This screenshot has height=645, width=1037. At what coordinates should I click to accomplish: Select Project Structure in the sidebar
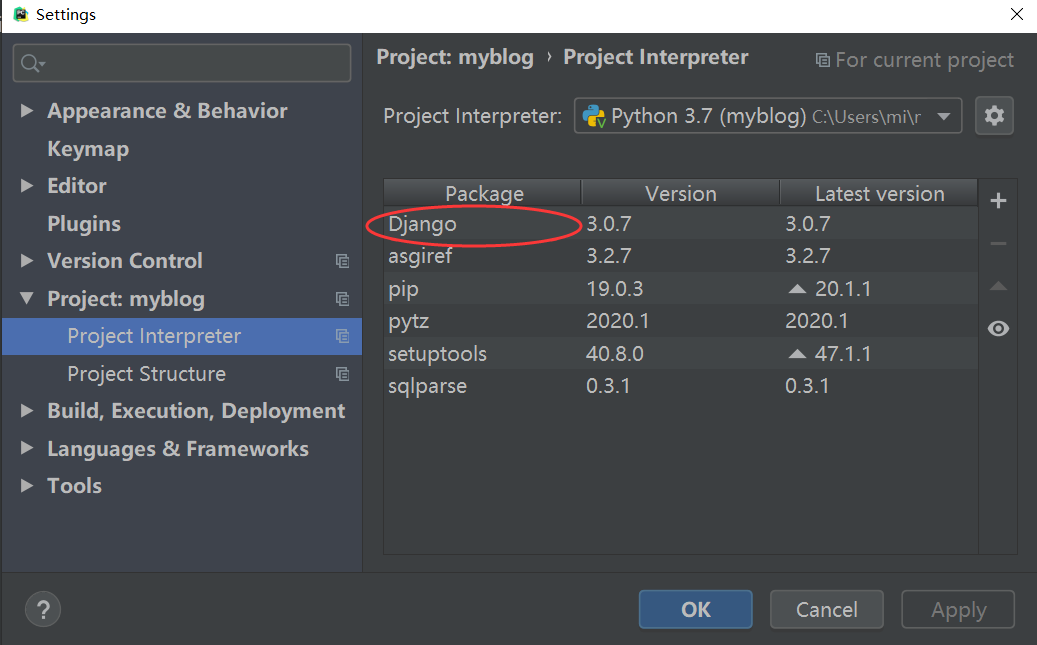click(x=146, y=374)
